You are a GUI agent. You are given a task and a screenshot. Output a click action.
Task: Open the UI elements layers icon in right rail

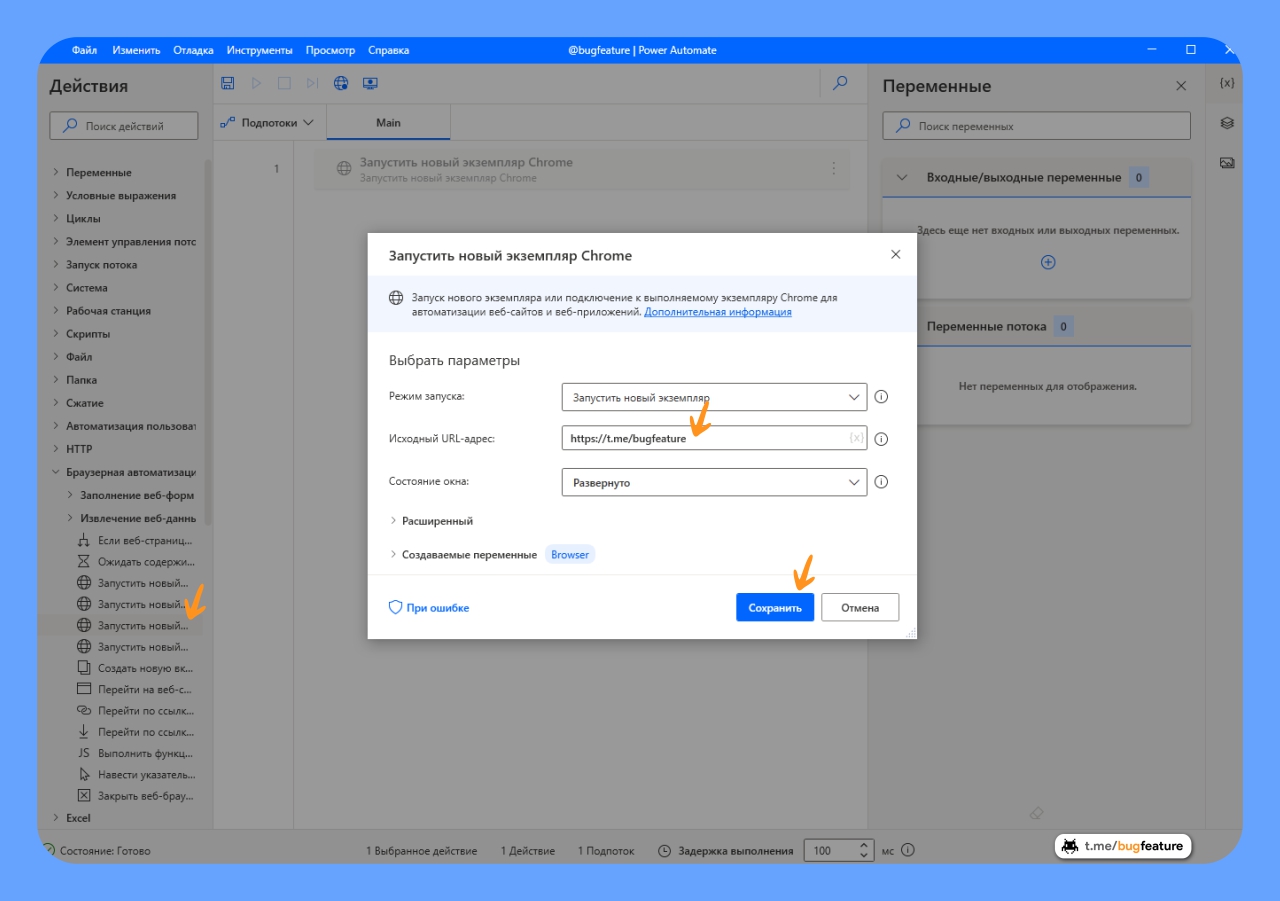1227,123
